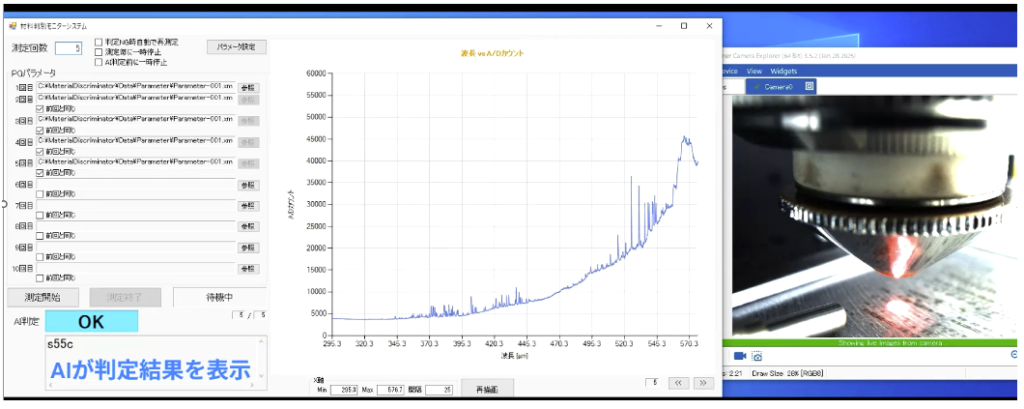Click the 再描画 redraw button
Viewport: 1024px width, 409px height.
(487, 389)
